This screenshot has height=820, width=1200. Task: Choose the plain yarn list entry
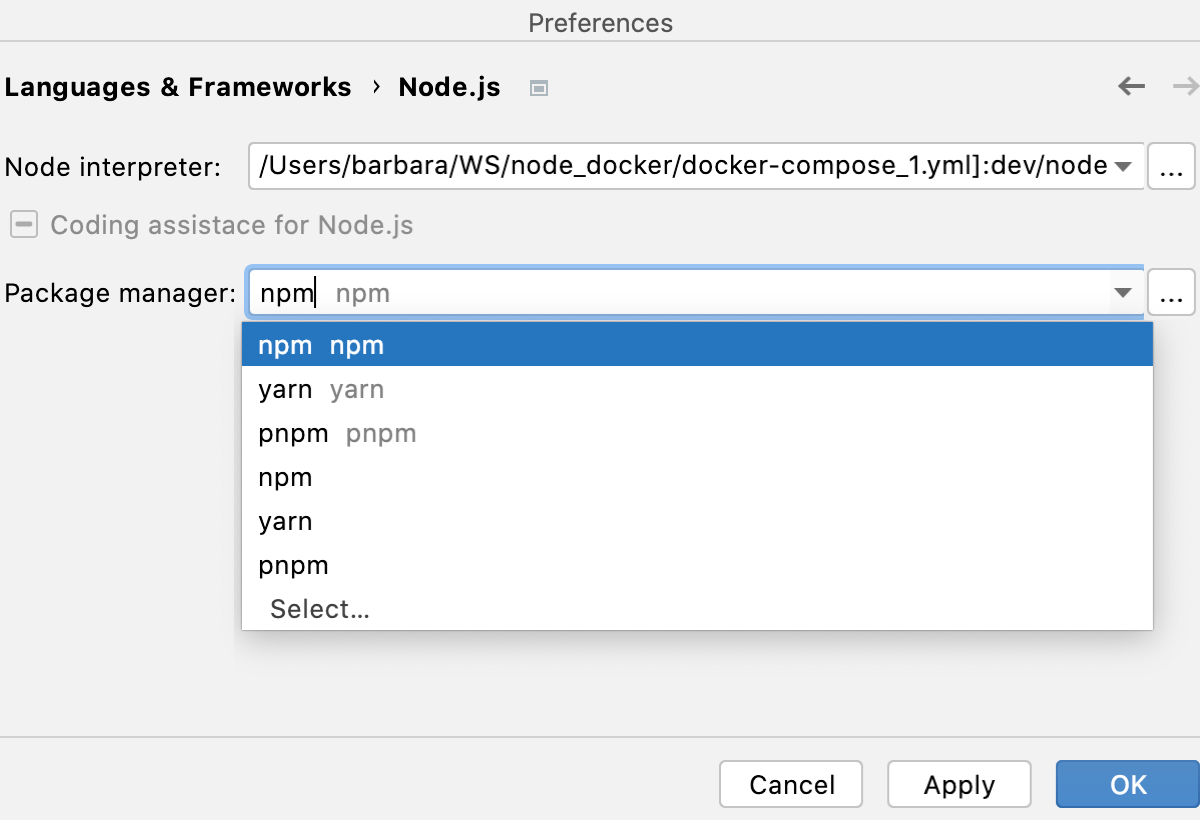[285, 521]
